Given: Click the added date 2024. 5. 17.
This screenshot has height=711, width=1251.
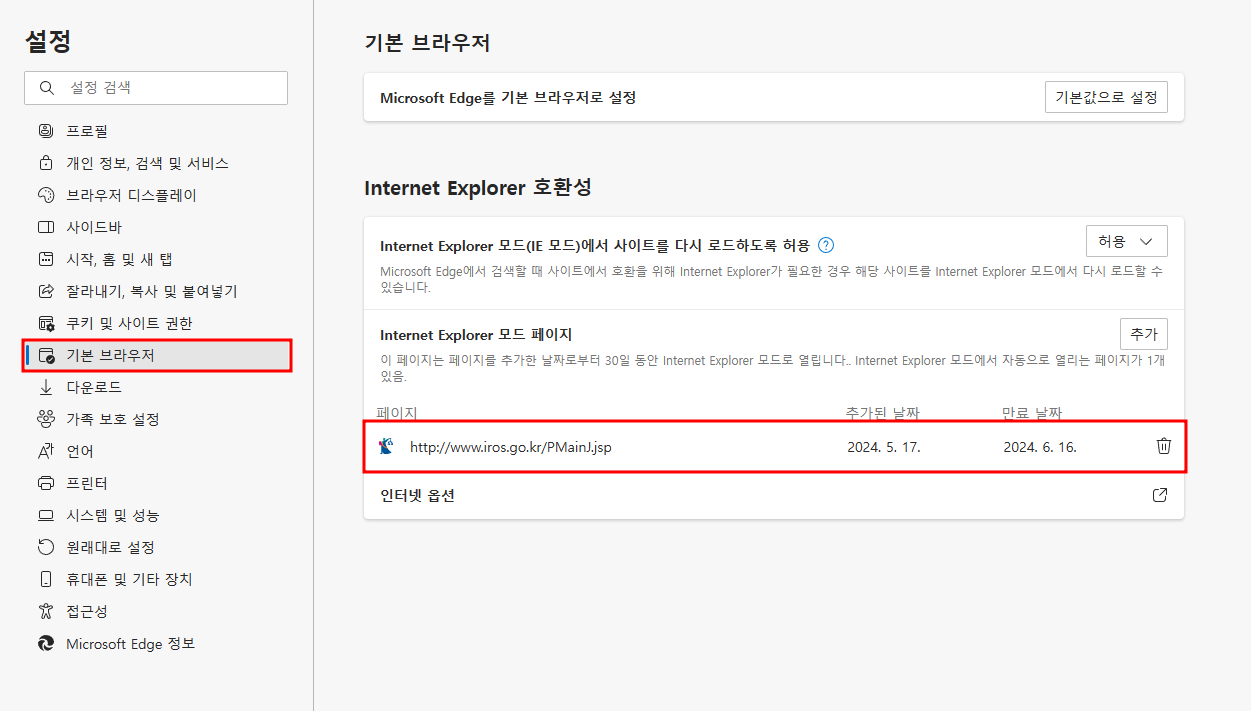Looking at the screenshot, I should pos(884,447).
